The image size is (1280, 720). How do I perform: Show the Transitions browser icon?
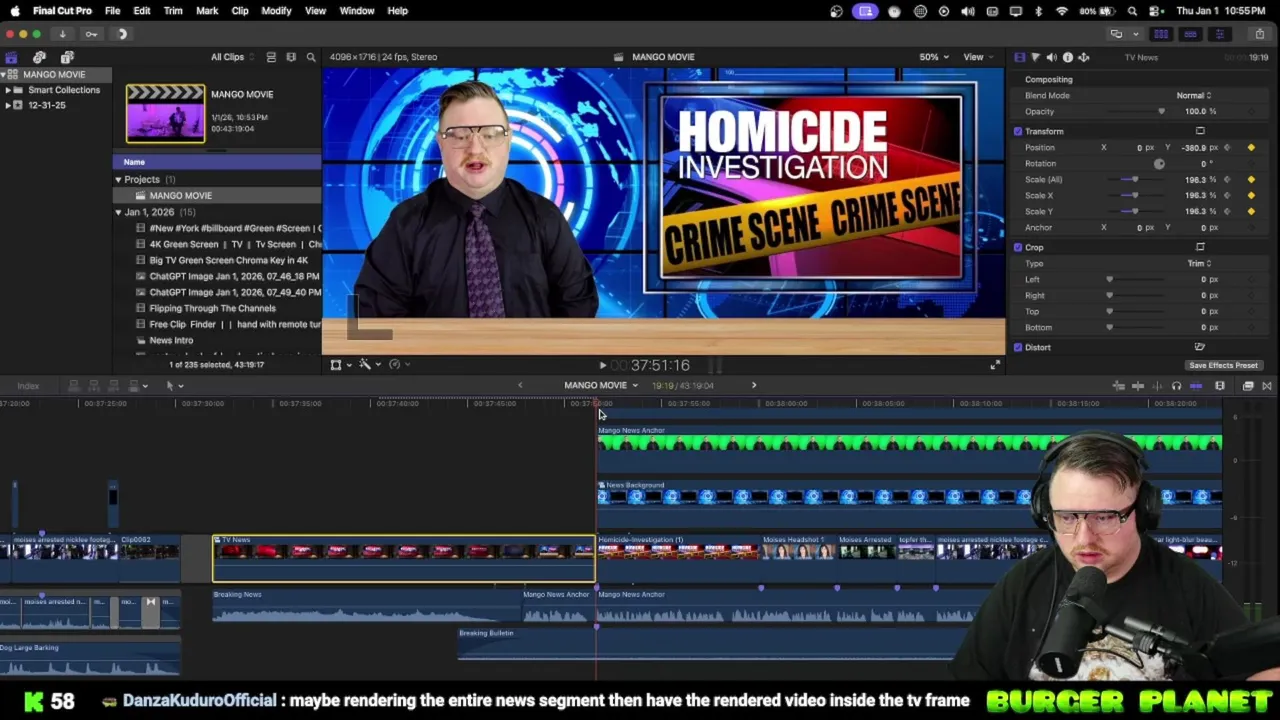pyautogui.click(x=1267, y=386)
